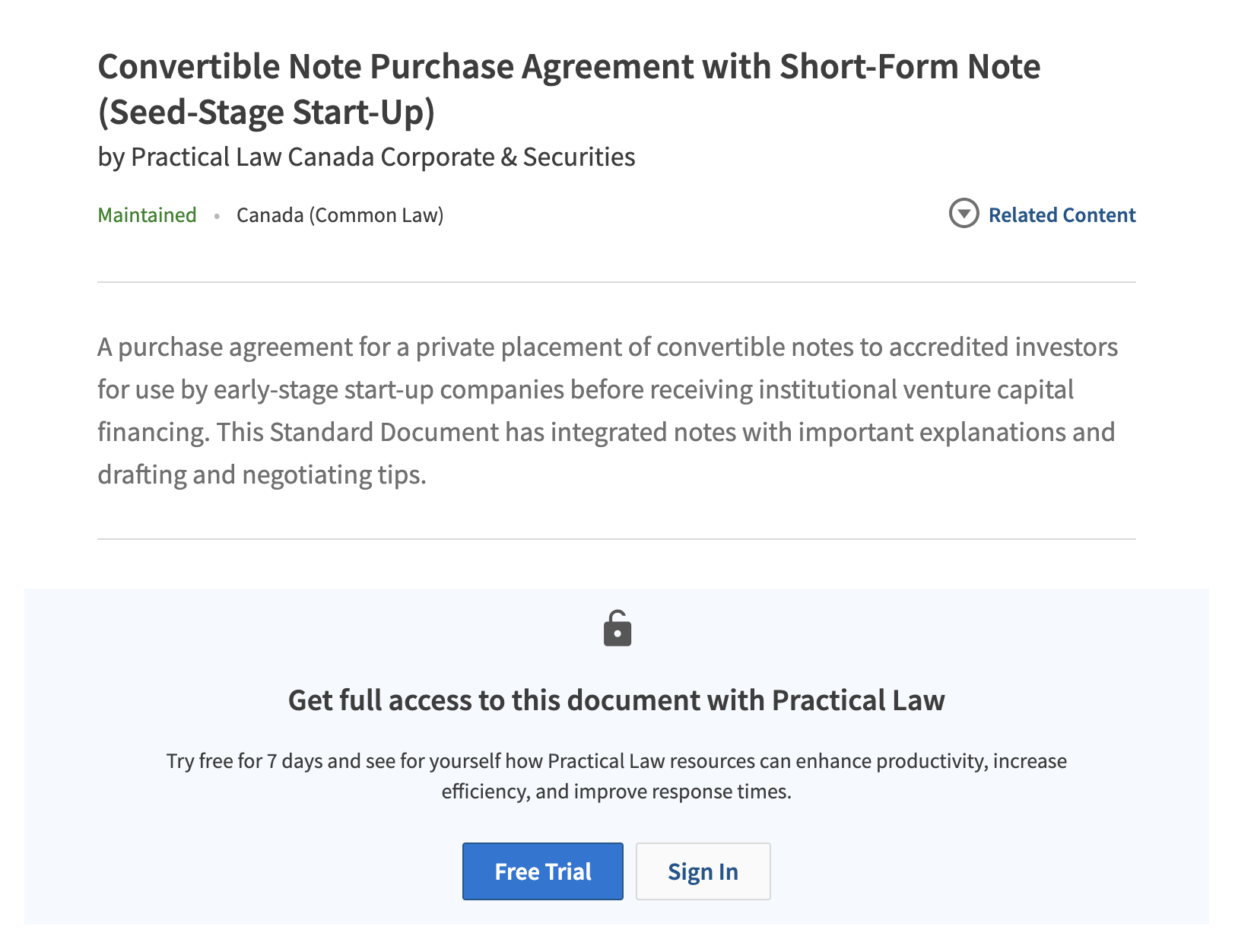Screen dimensions: 1235x952
Task: Click the green Maintained status label
Action: tap(147, 215)
